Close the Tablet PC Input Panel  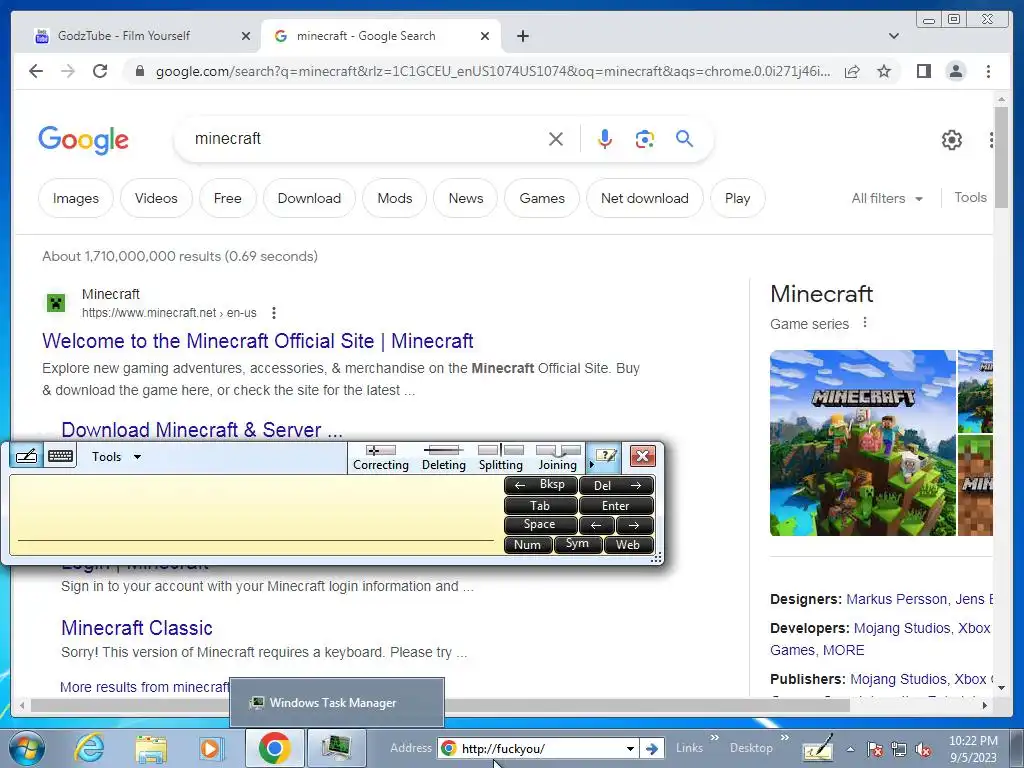pos(643,456)
